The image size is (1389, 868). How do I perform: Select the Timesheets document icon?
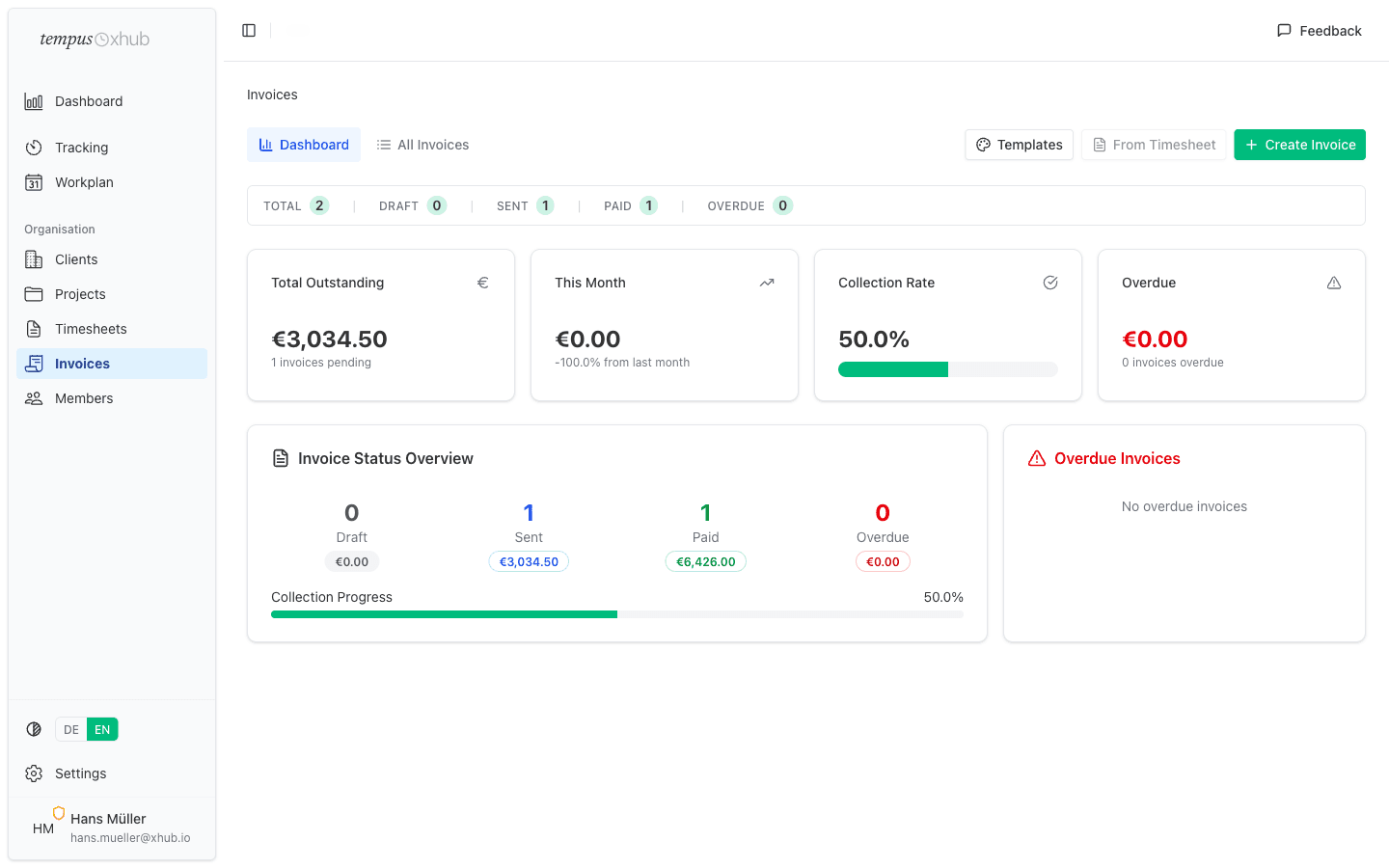(34, 328)
